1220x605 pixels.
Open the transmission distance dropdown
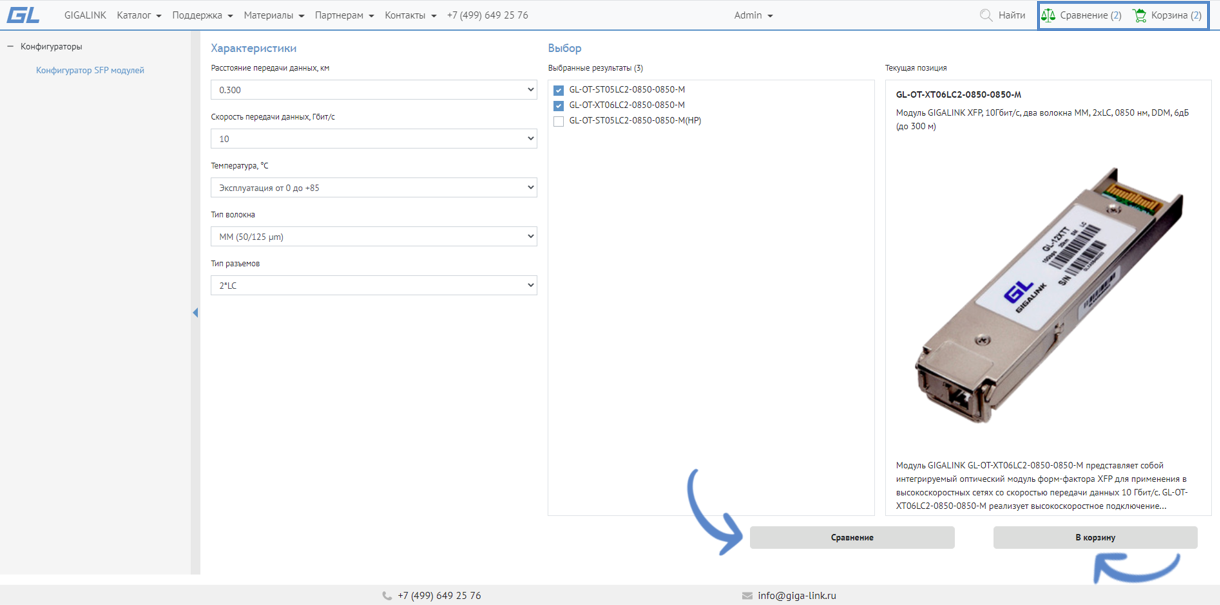coord(374,90)
